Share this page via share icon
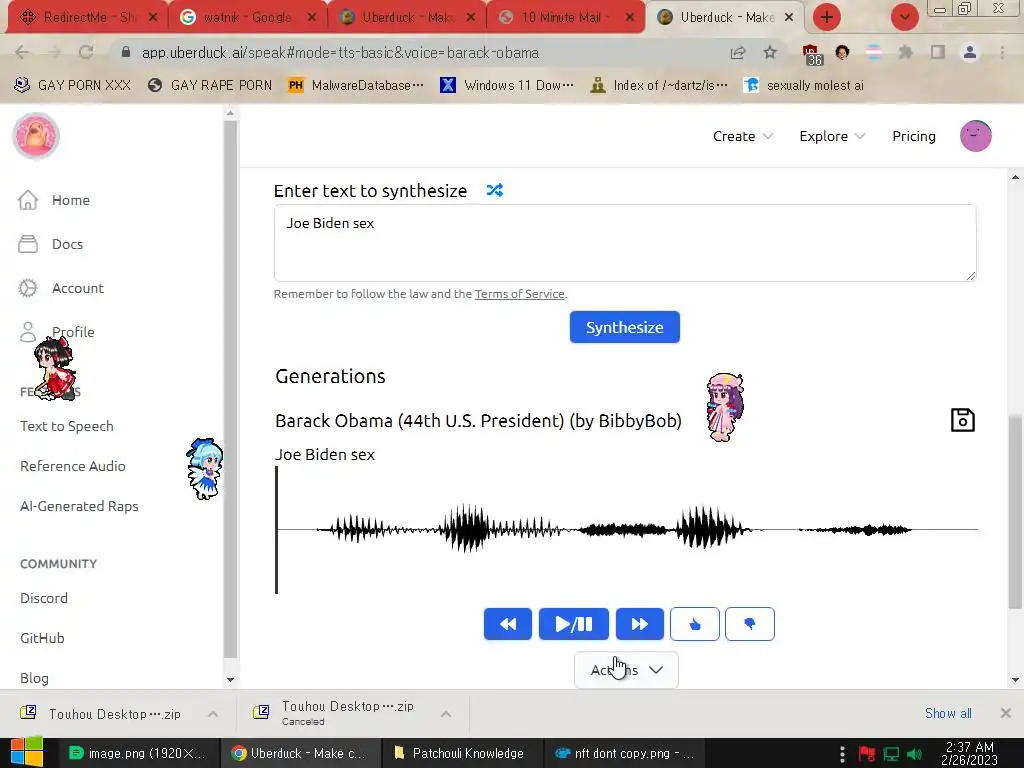 [738, 52]
